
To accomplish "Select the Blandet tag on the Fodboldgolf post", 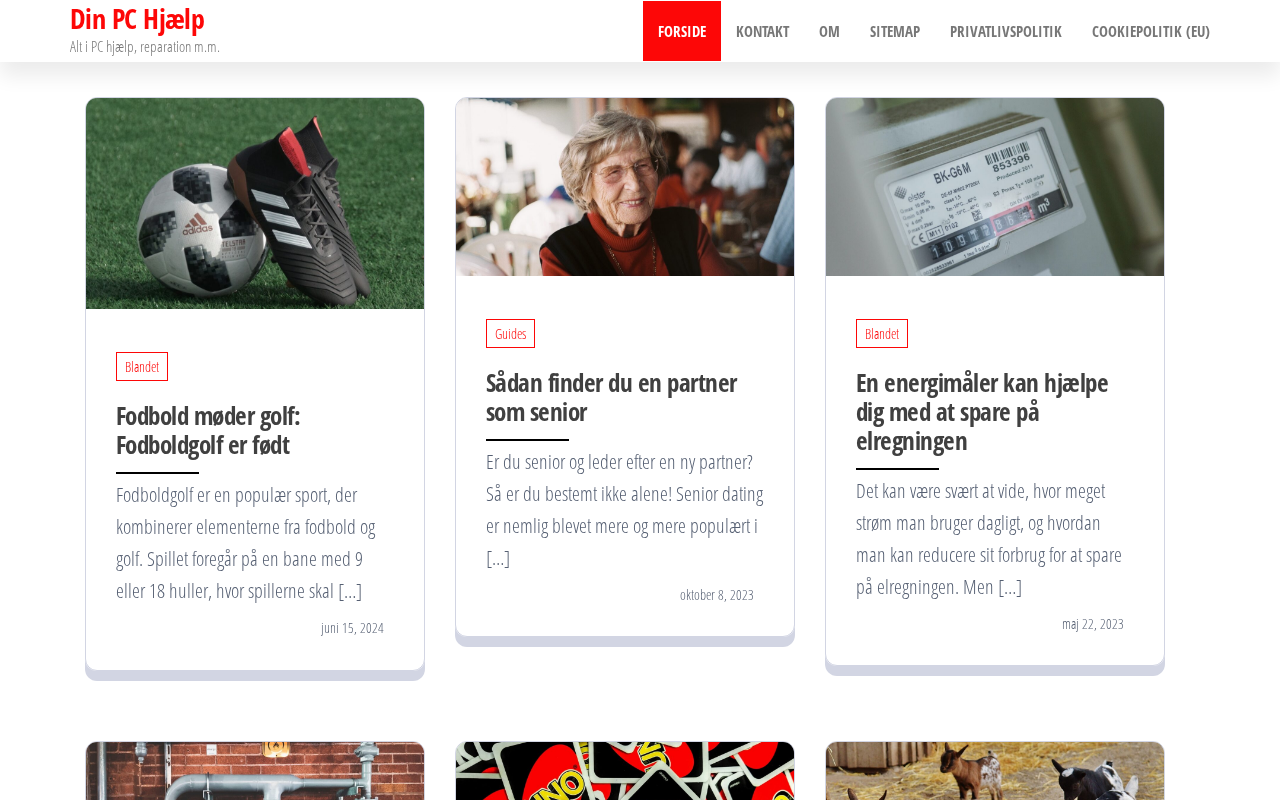I will [142, 367].
